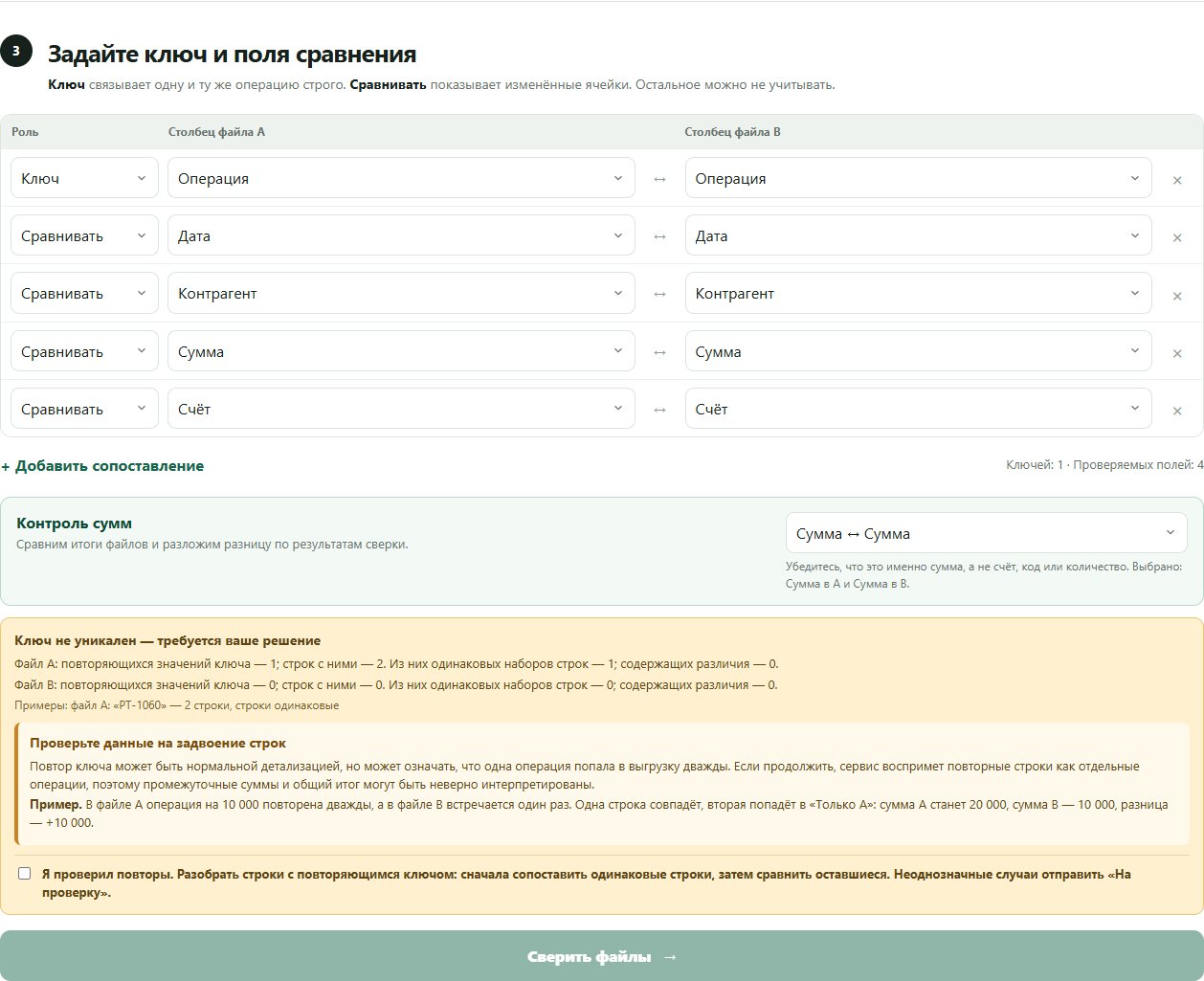Remove the Счёт mapping row
The image size is (1204, 981).
tap(1177, 411)
